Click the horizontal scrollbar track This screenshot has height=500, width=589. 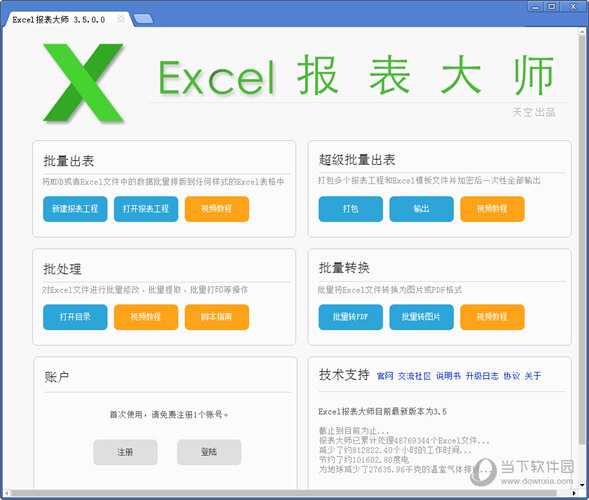[x=285, y=493]
